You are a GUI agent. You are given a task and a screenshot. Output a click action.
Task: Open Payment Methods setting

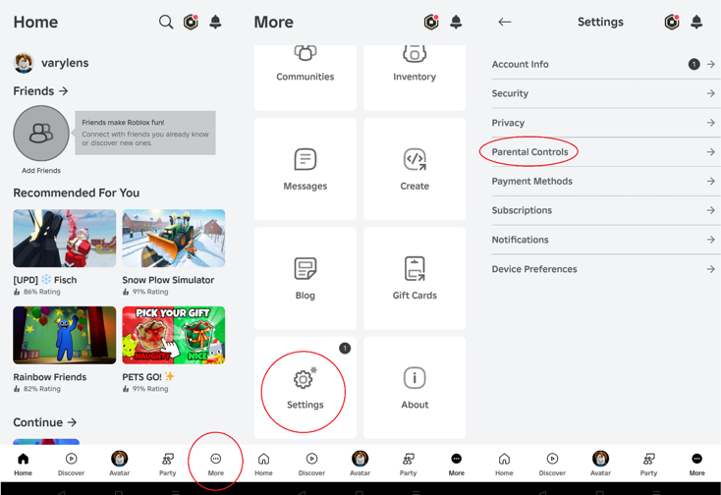click(603, 181)
